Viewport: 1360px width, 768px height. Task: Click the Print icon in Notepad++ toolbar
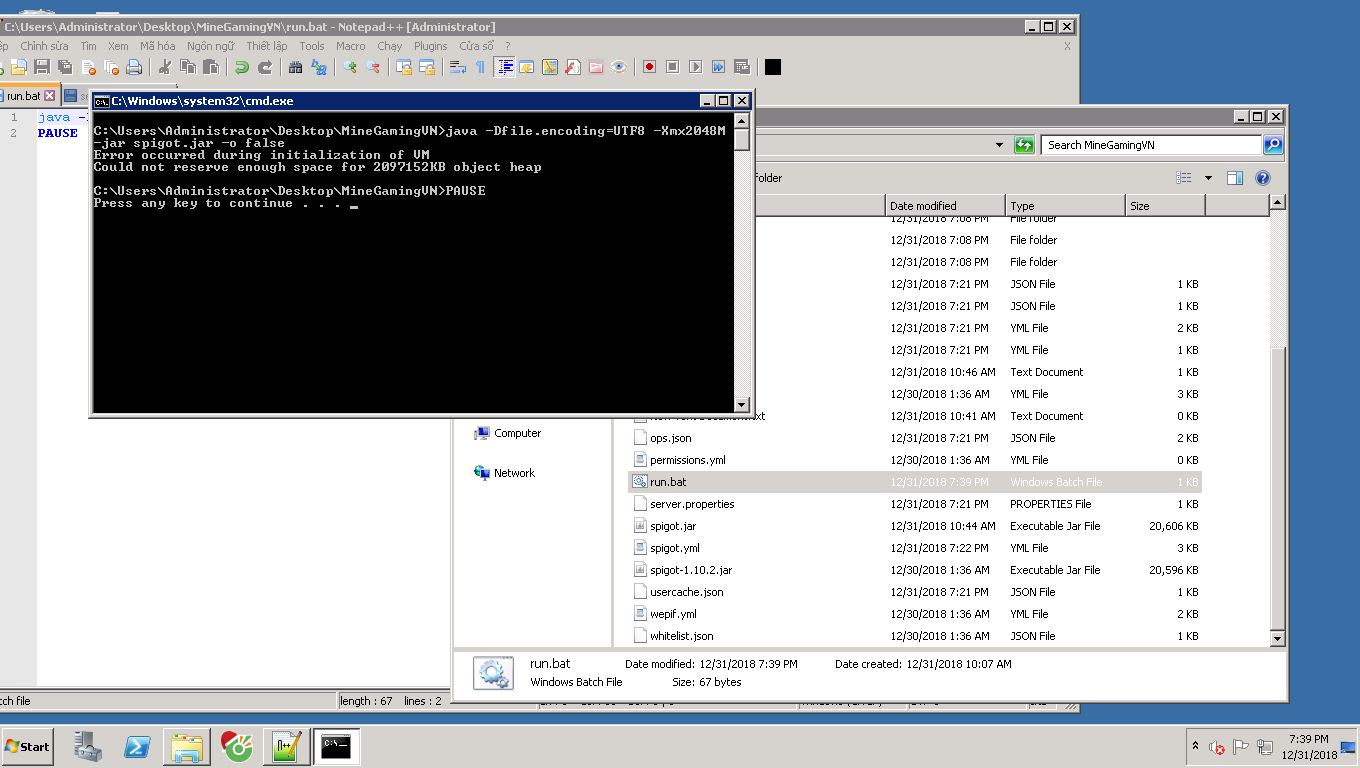134,67
